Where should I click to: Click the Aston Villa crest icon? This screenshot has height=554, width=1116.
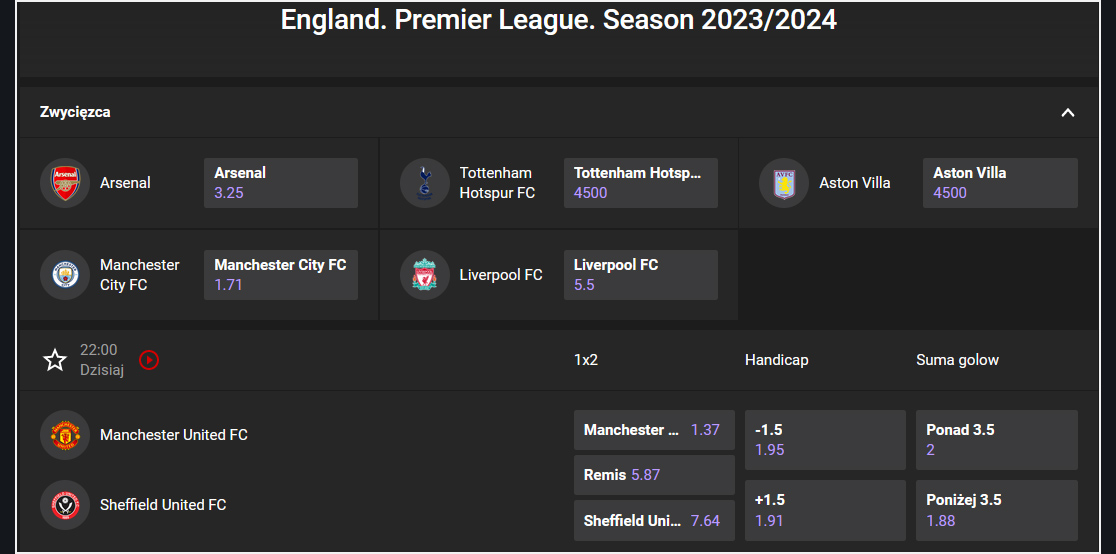[784, 183]
